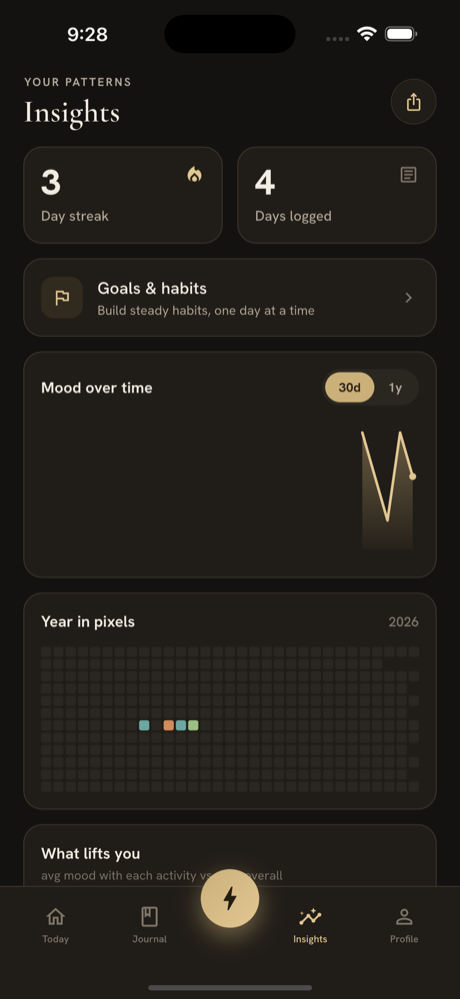Tap the Days logged card
460x999 pixels.
pos(337,195)
